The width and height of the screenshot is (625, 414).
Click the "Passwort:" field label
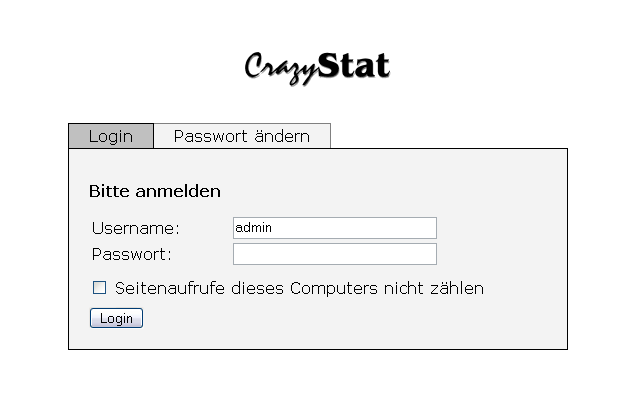[x=132, y=254]
